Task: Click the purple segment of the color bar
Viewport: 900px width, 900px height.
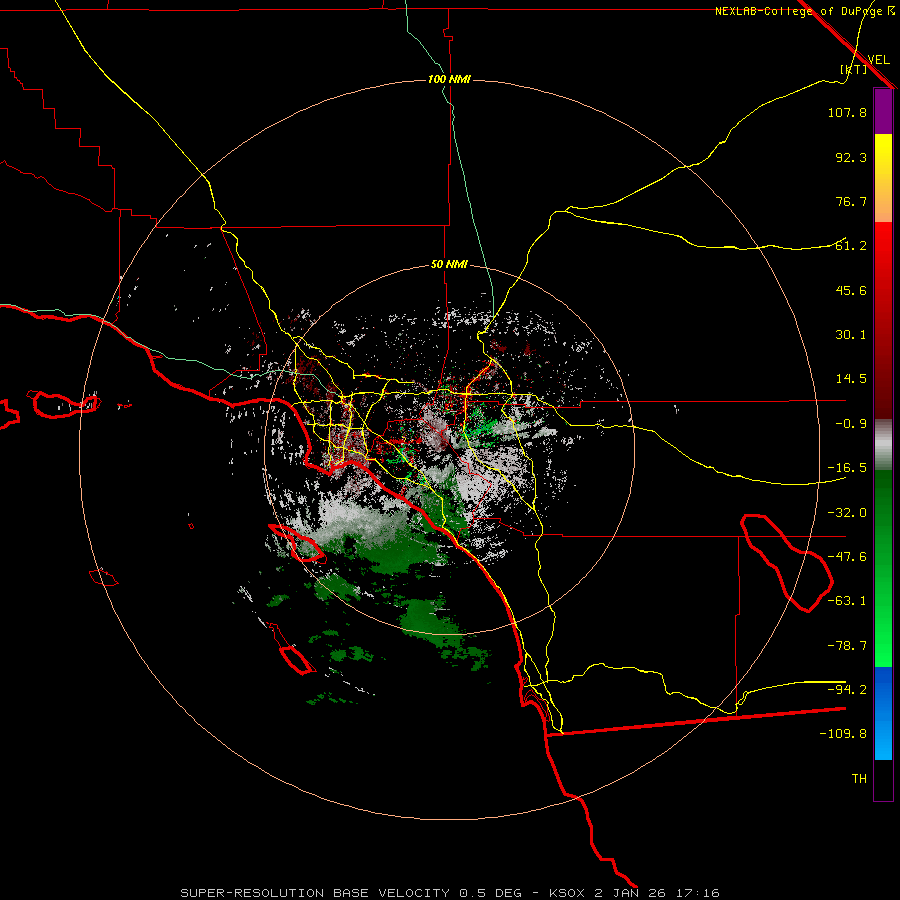Action: [883, 111]
